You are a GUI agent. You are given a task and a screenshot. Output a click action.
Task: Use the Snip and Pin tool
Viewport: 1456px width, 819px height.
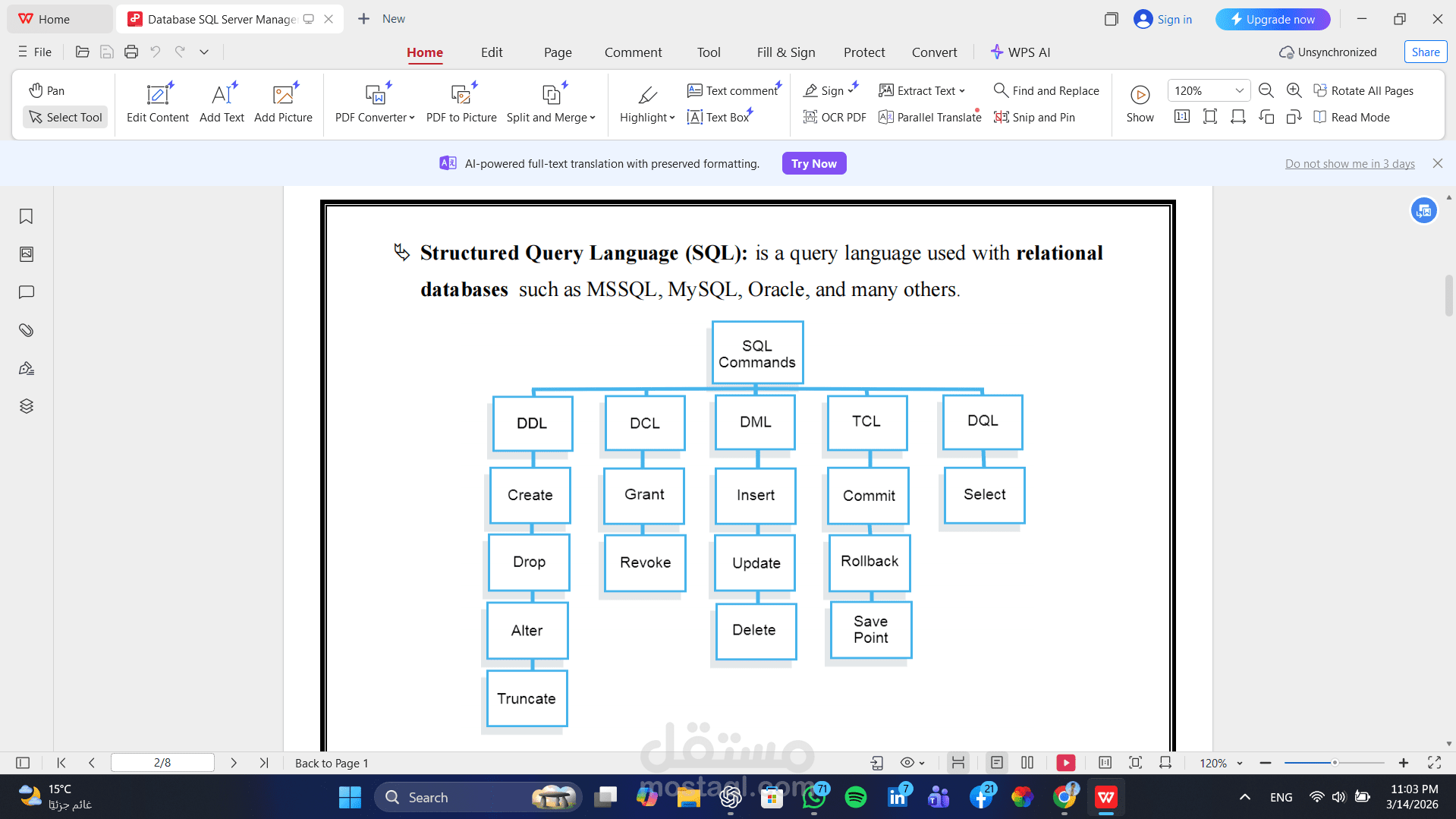tap(1034, 117)
